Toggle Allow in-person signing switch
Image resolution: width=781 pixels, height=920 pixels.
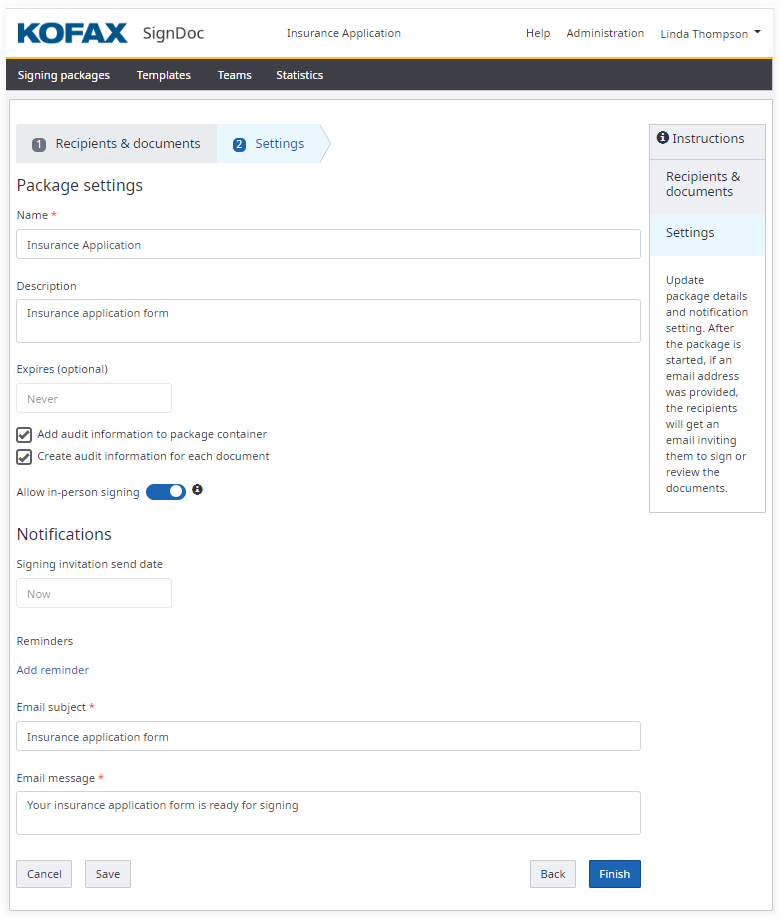coord(166,492)
